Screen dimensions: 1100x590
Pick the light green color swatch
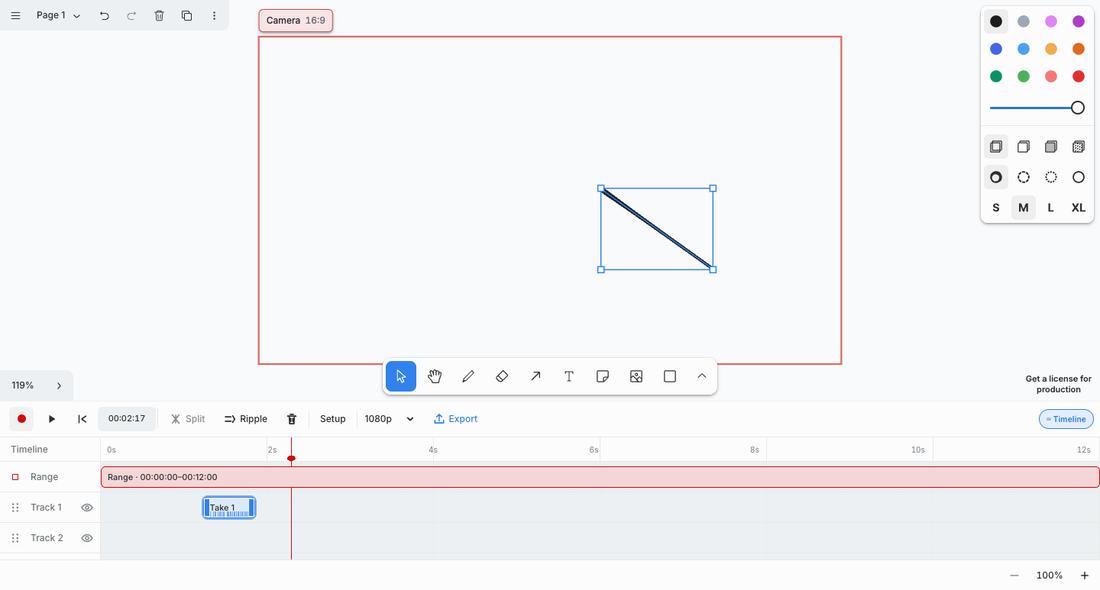point(1024,76)
